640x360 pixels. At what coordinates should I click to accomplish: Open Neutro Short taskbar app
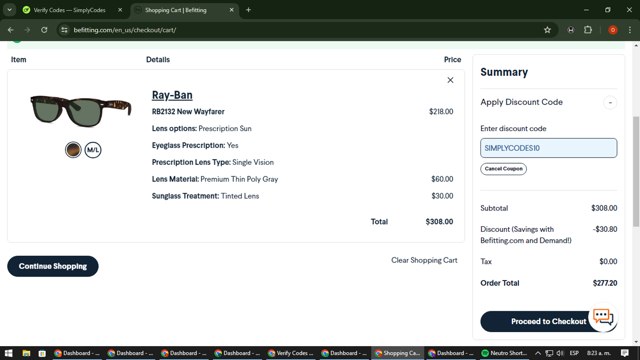504,353
